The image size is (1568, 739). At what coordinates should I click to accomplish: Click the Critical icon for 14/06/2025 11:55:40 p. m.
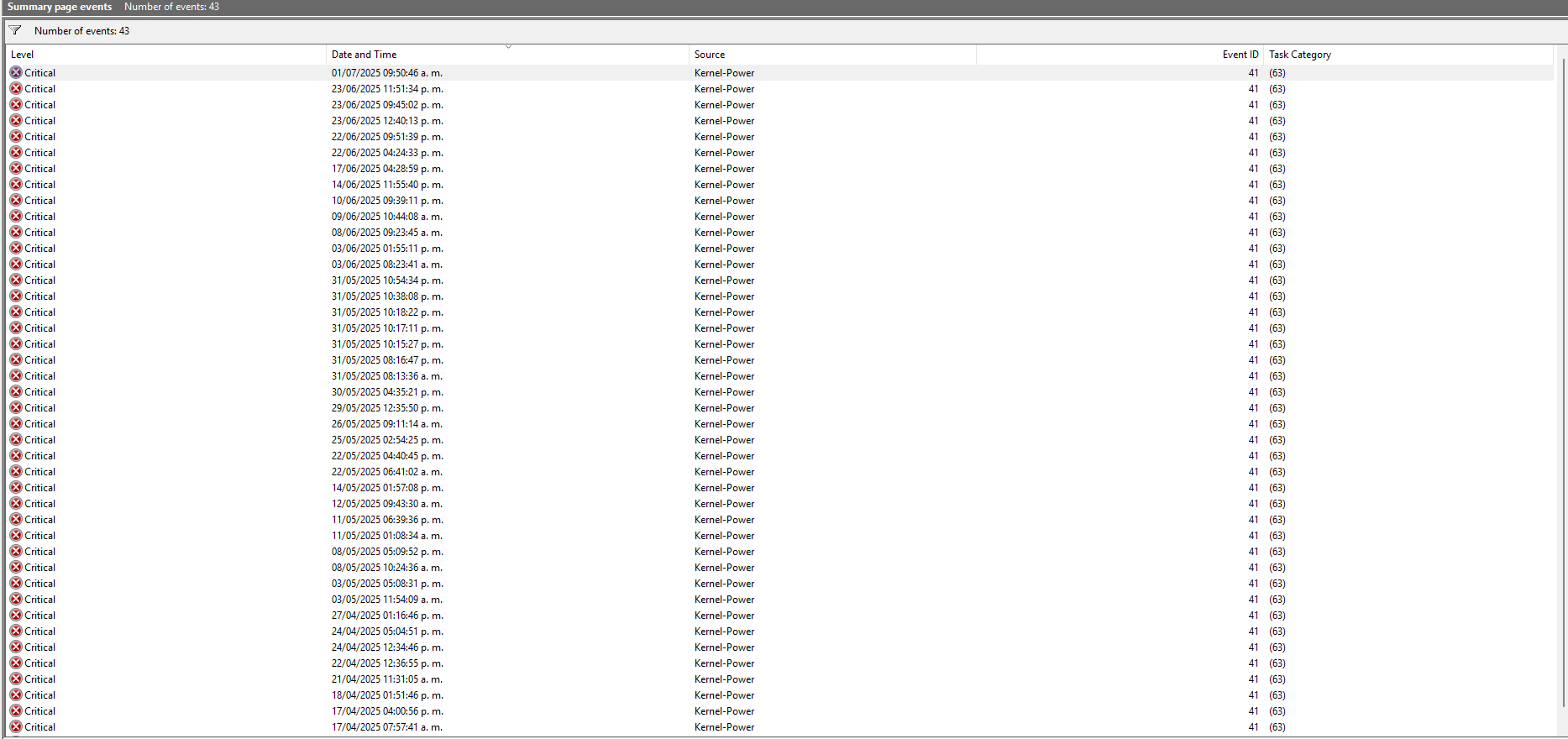point(16,185)
